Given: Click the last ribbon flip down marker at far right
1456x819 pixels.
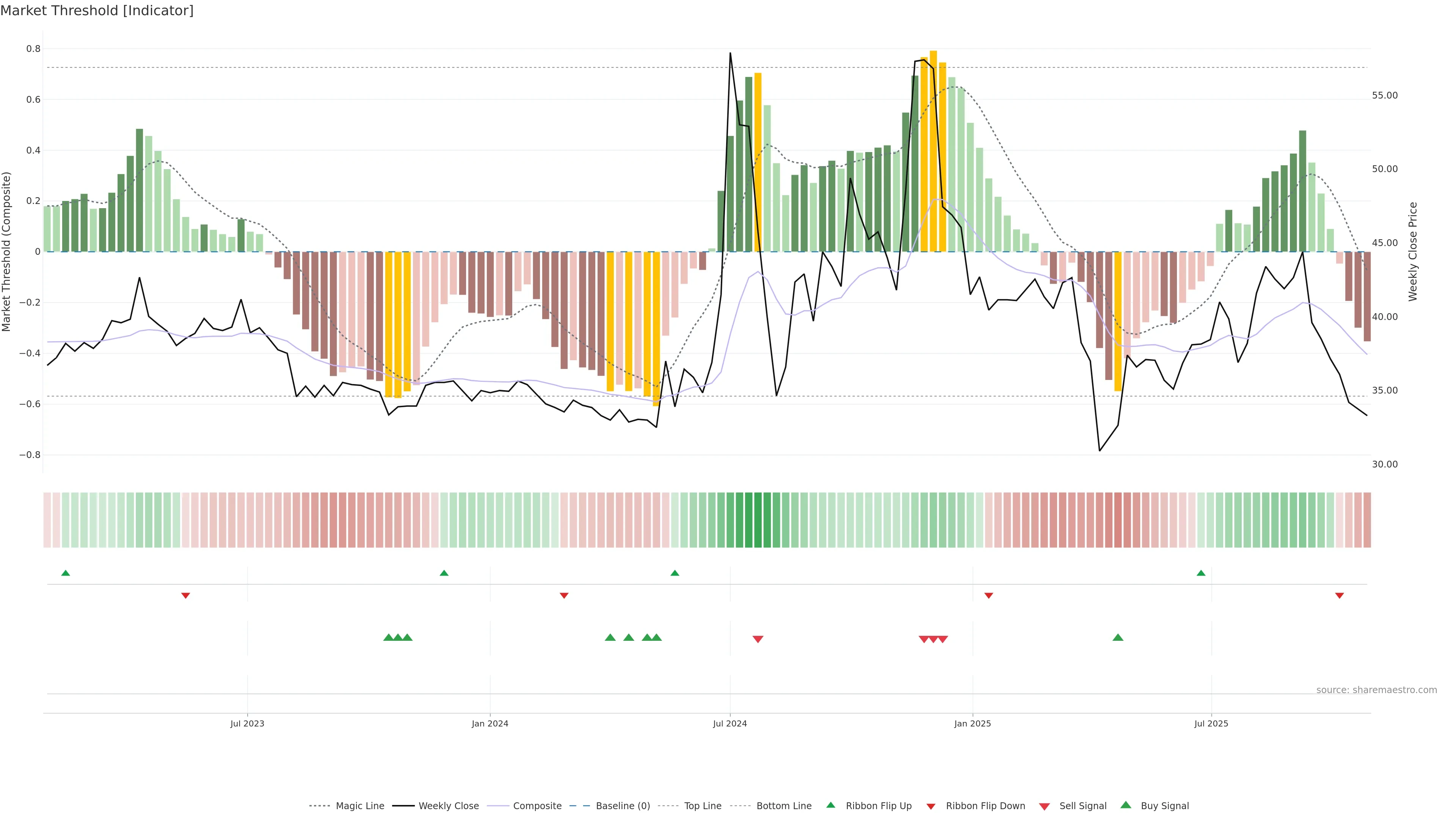Looking at the screenshot, I should coord(1339,596).
